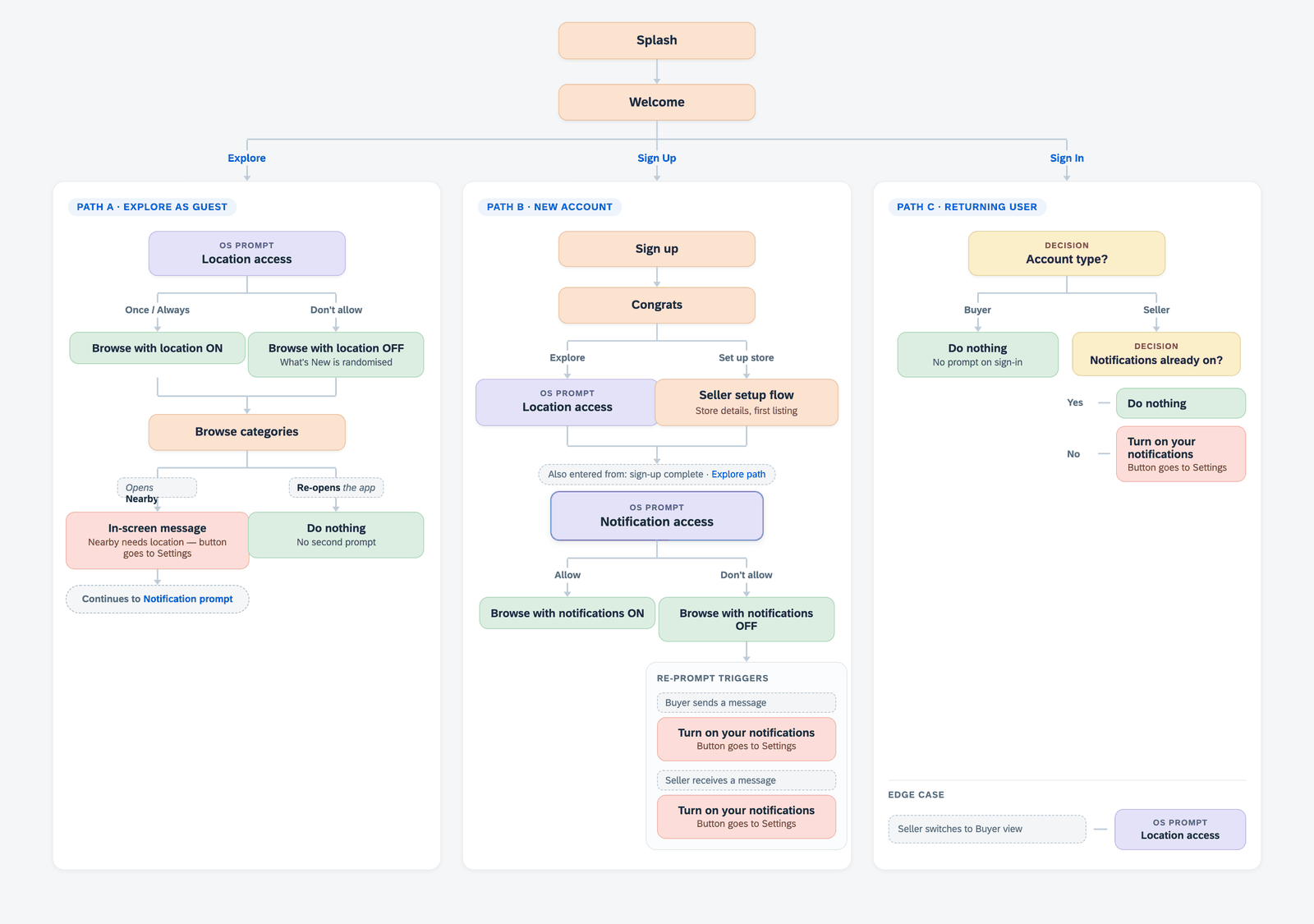Viewport: 1314px width, 924px height.
Task: Click the Allow branch label
Action: pyautogui.click(x=567, y=575)
